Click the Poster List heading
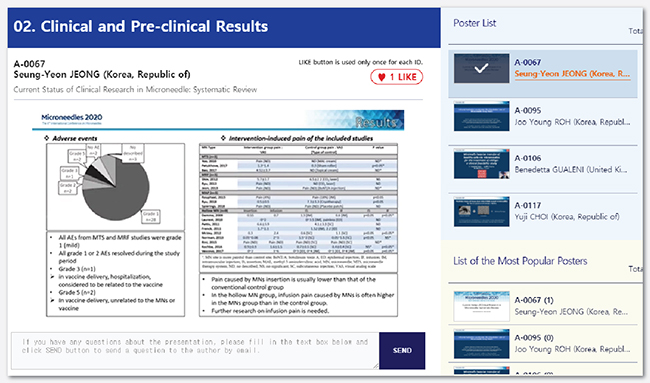This screenshot has height=383, width=650. [474, 23]
